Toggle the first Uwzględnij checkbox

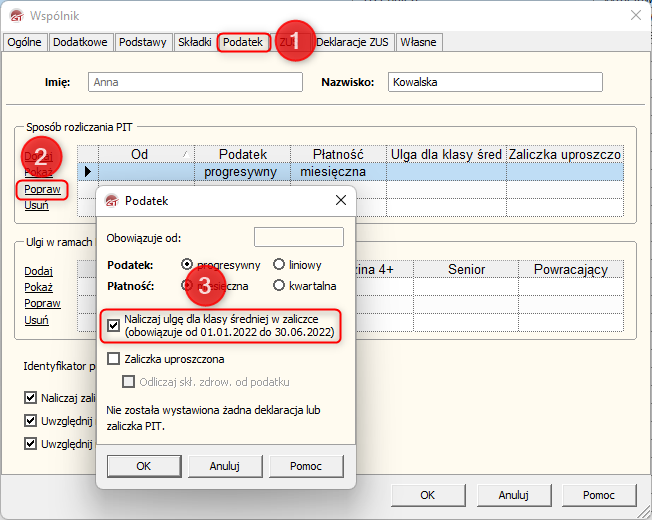[30, 421]
